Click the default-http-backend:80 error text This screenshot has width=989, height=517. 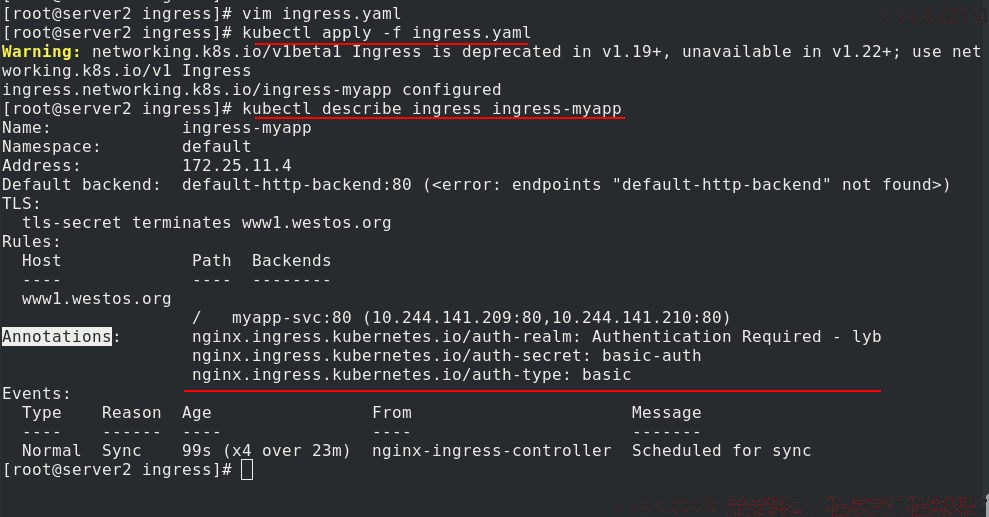(x=566, y=185)
